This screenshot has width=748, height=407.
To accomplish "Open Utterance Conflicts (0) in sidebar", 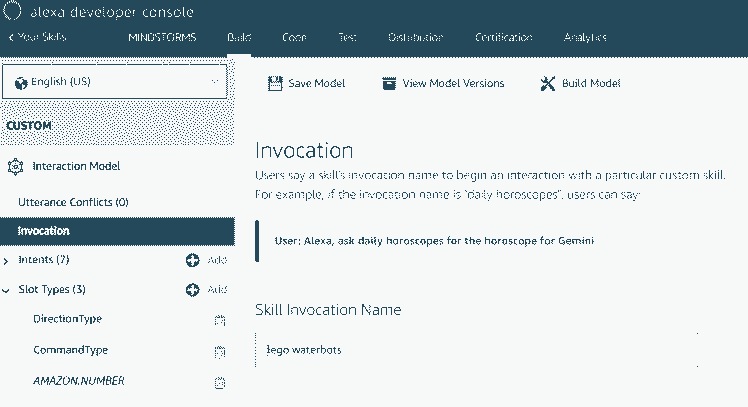I will pos(73,202).
